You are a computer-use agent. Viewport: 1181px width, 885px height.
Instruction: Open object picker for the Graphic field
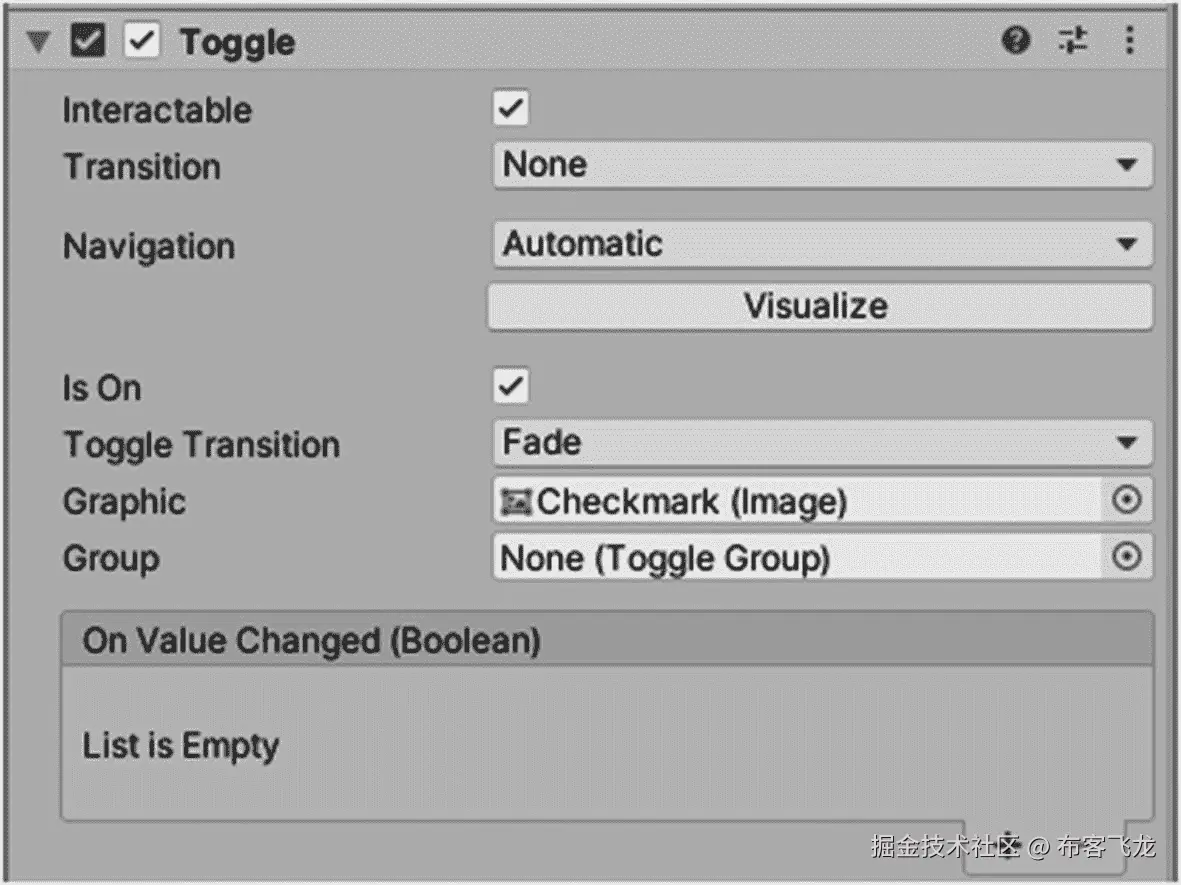pos(1127,499)
